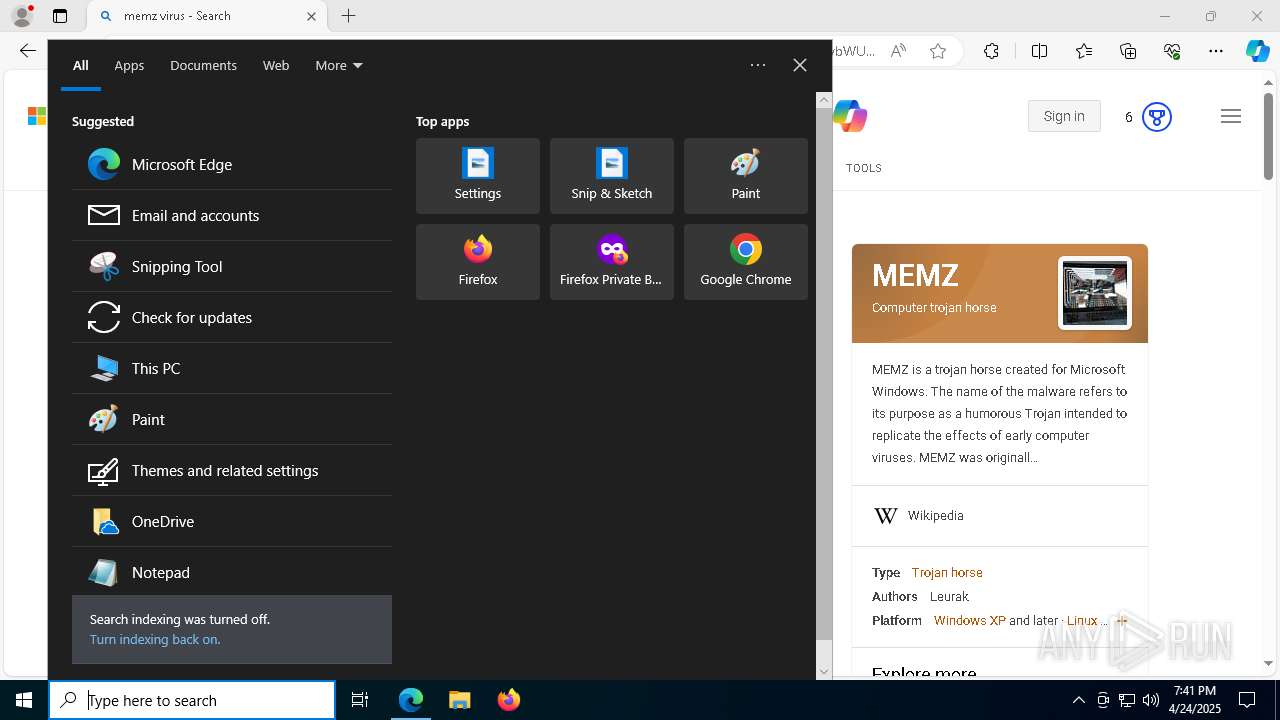Open Copilot sidebar in Edge
Viewport: 1280px width, 720px height.
pos(1257,51)
